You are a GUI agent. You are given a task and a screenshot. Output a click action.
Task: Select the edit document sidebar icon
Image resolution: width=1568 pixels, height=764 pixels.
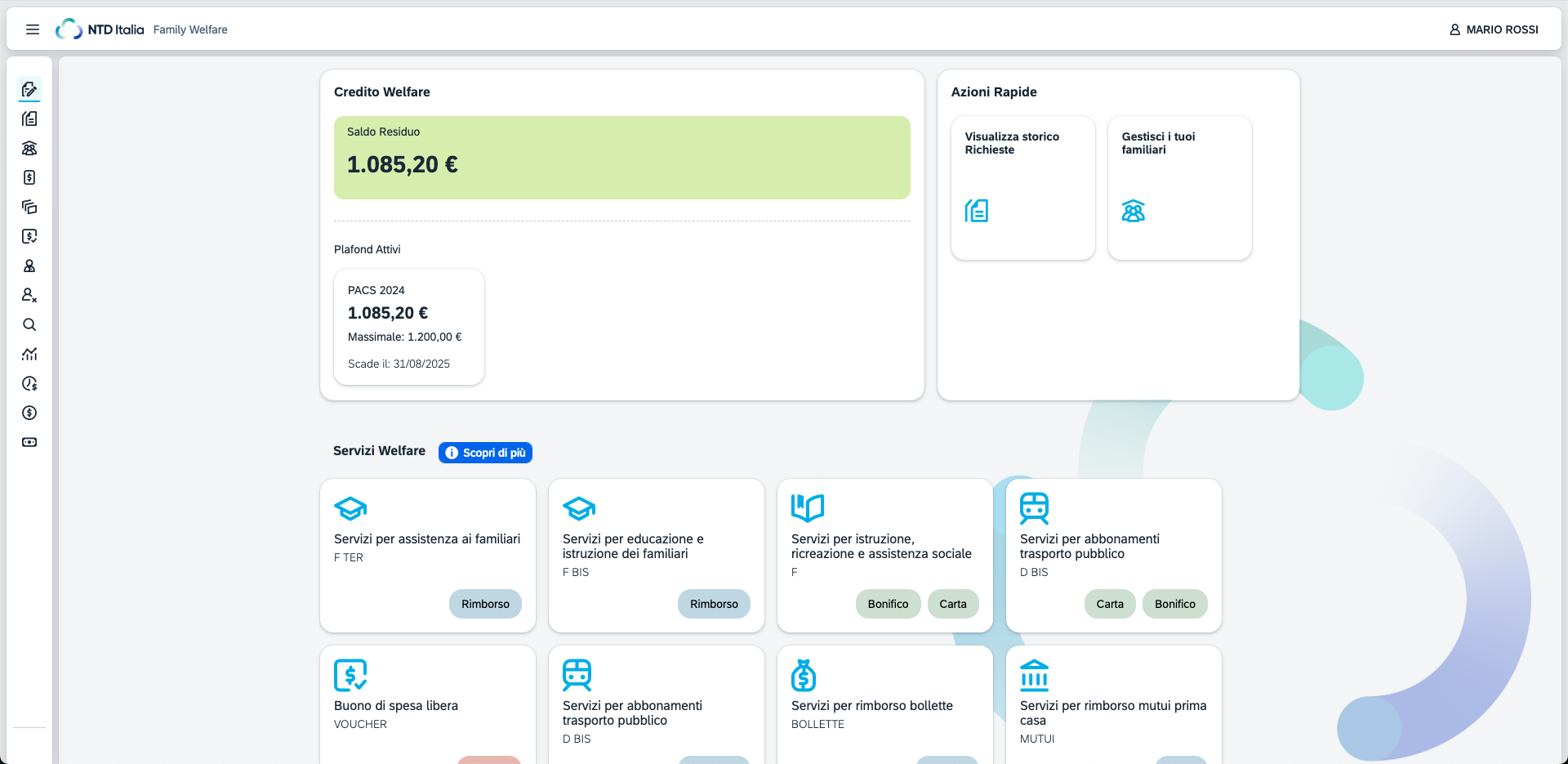(29, 89)
